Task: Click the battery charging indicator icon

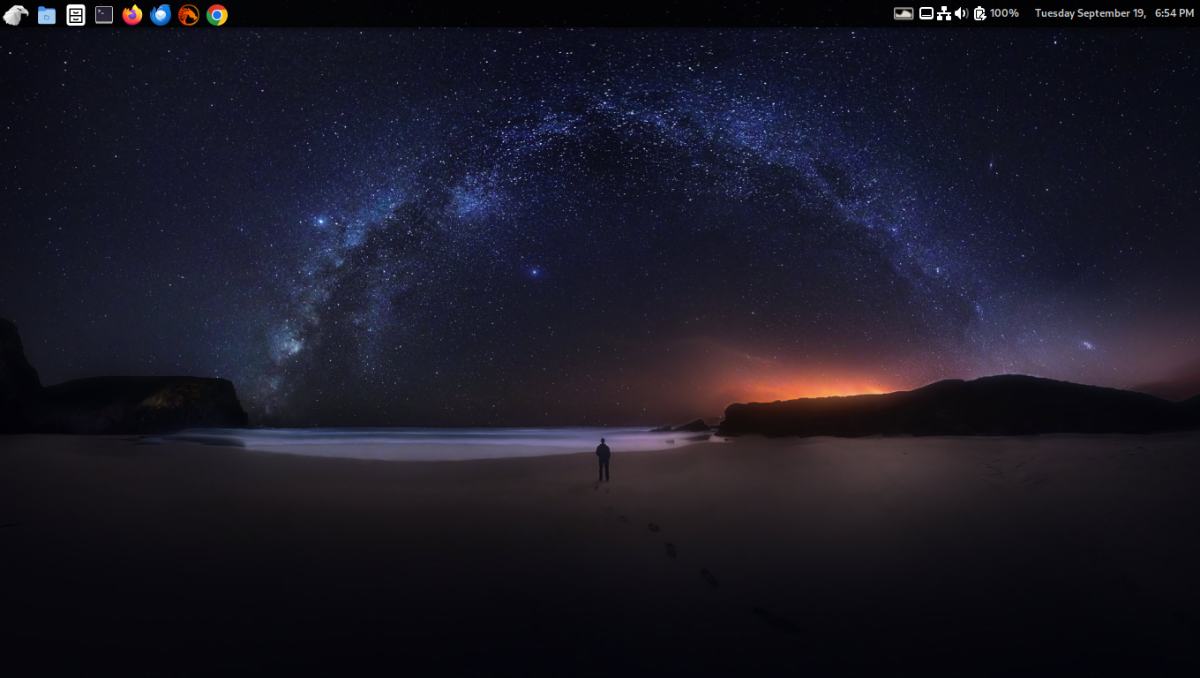Action: click(x=980, y=14)
